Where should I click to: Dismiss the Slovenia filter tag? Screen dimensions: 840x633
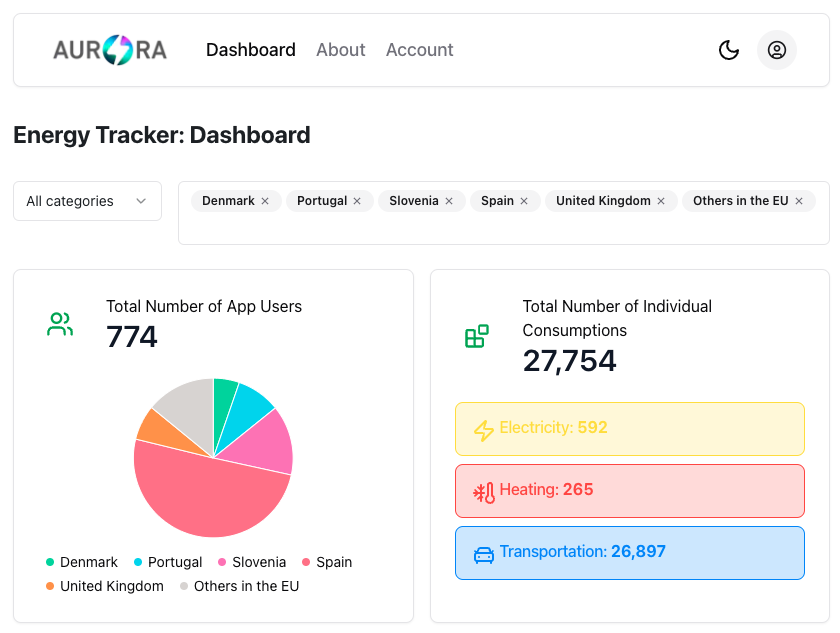click(450, 200)
